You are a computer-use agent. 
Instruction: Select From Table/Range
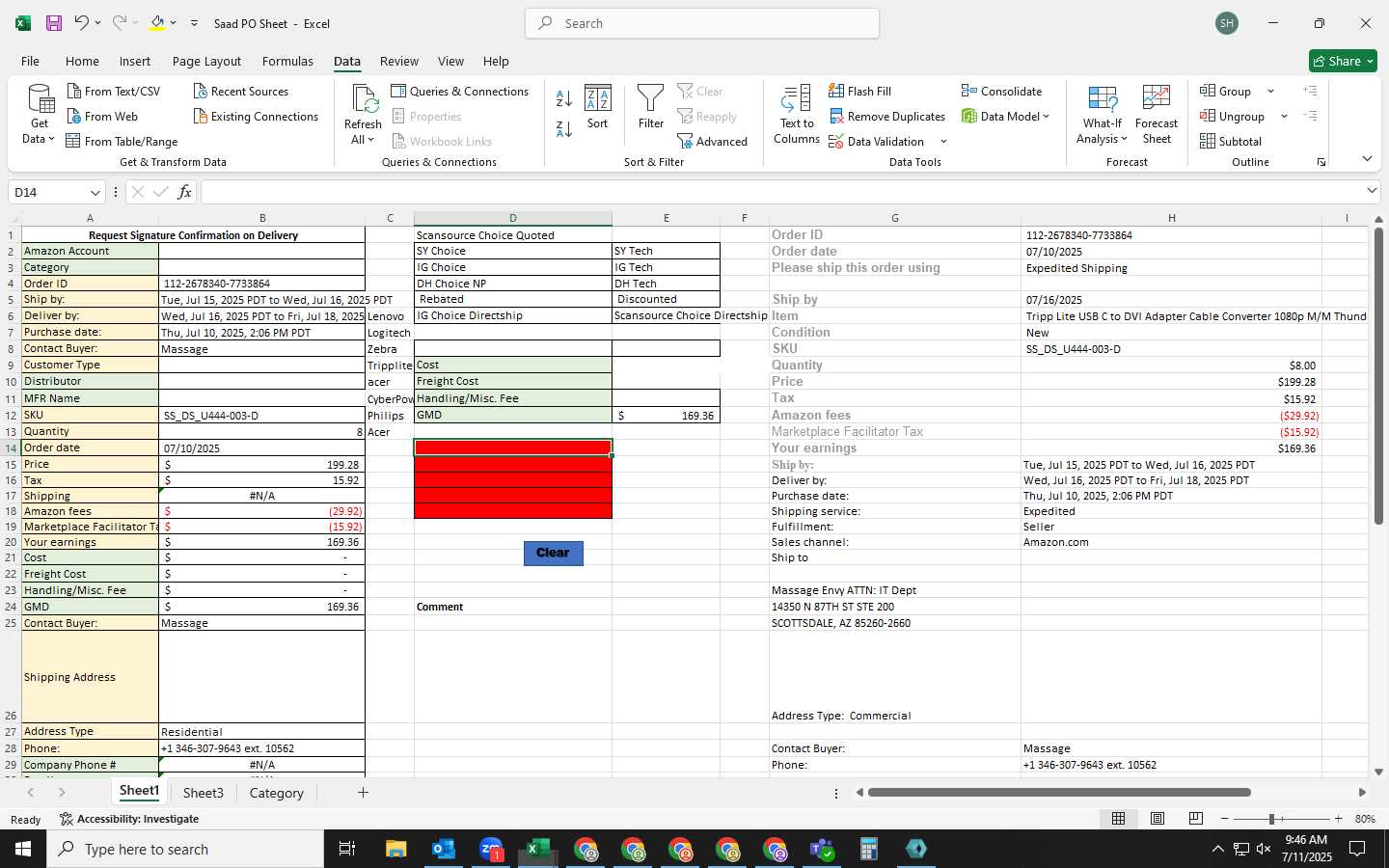pyautogui.click(x=122, y=141)
